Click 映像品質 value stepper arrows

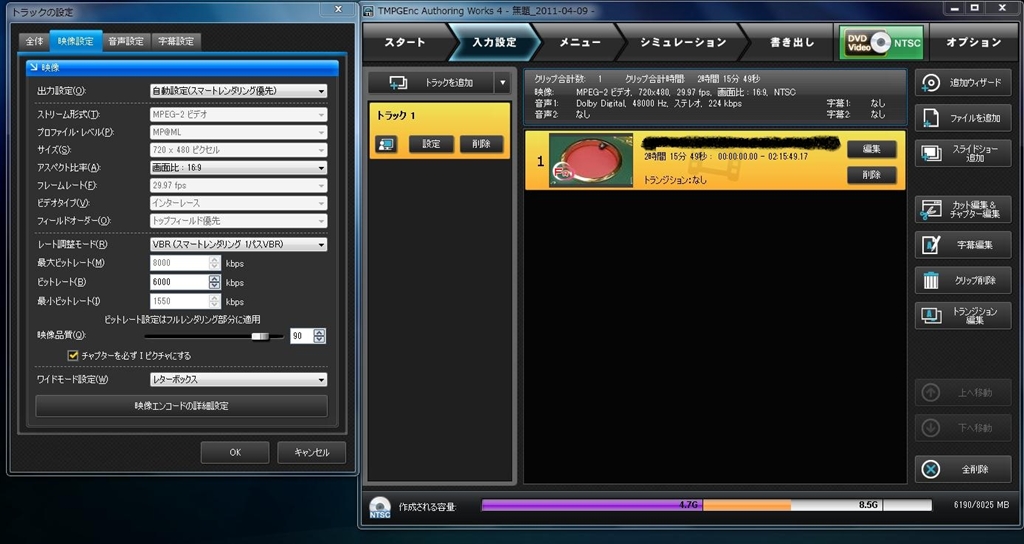(319, 336)
